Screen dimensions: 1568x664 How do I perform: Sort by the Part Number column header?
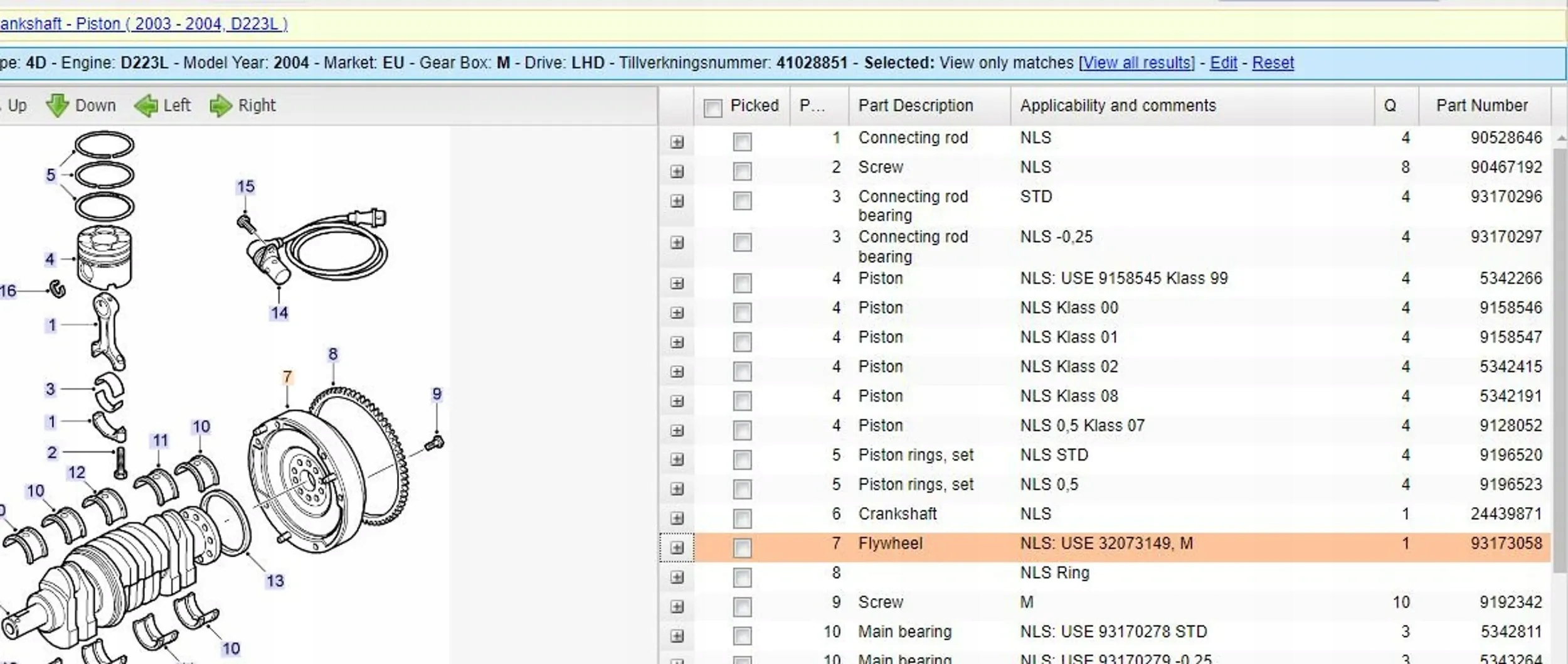pyautogui.click(x=1484, y=105)
